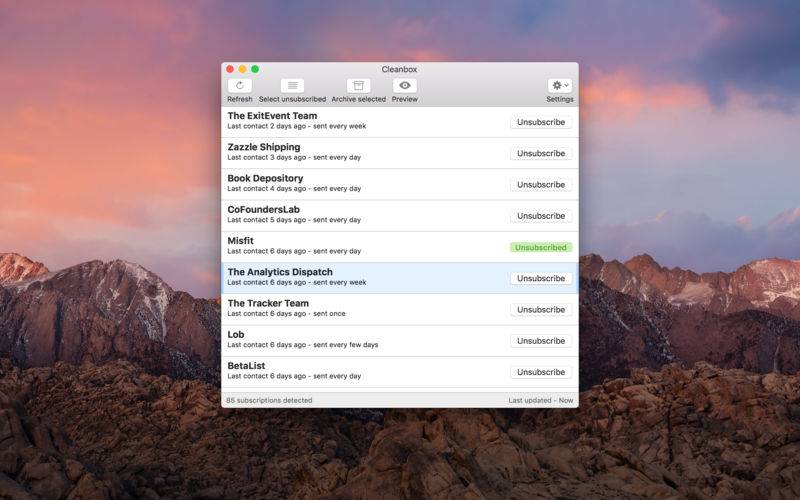
Task: Select the CoFoundersLab row name
Action: (x=263, y=210)
